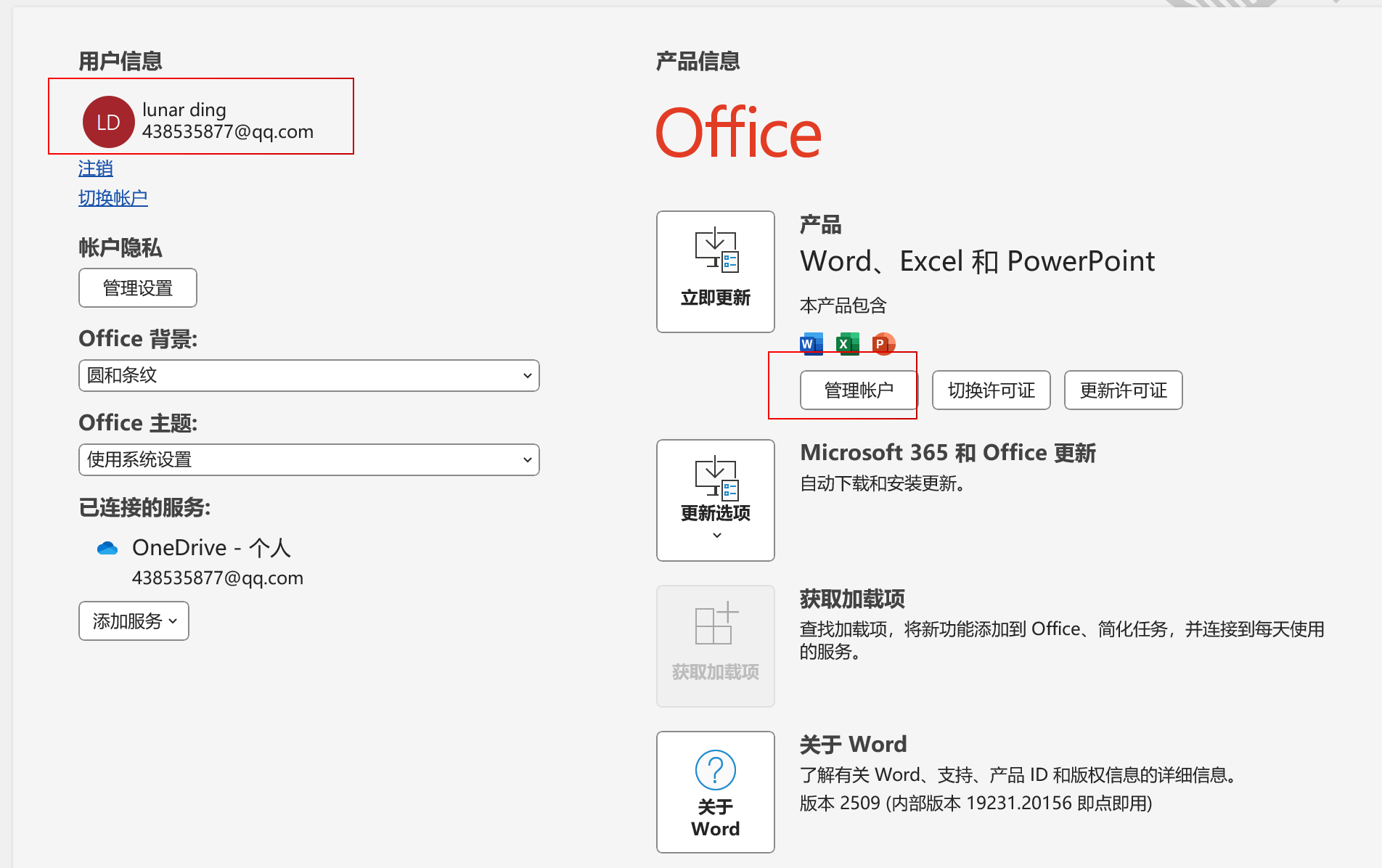Click the 产品信息 section heading
The width and height of the screenshot is (1382, 868).
(x=698, y=61)
